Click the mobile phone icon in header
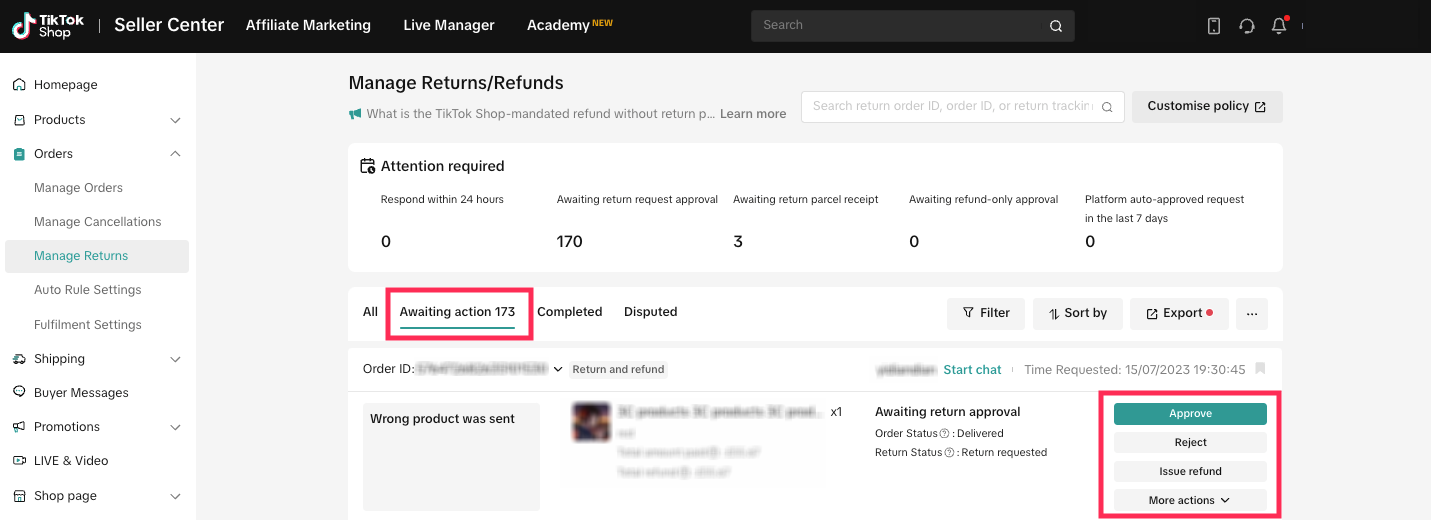 tap(1214, 26)
